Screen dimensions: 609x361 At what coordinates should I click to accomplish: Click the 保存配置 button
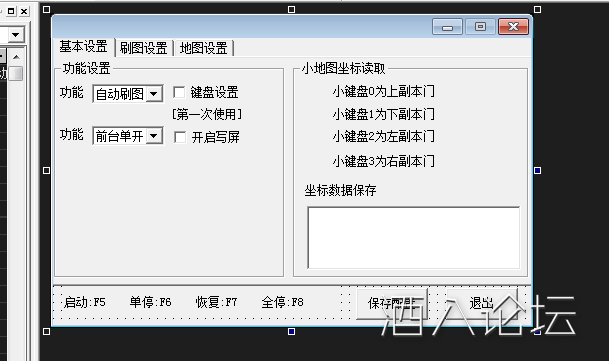[392, 303]
